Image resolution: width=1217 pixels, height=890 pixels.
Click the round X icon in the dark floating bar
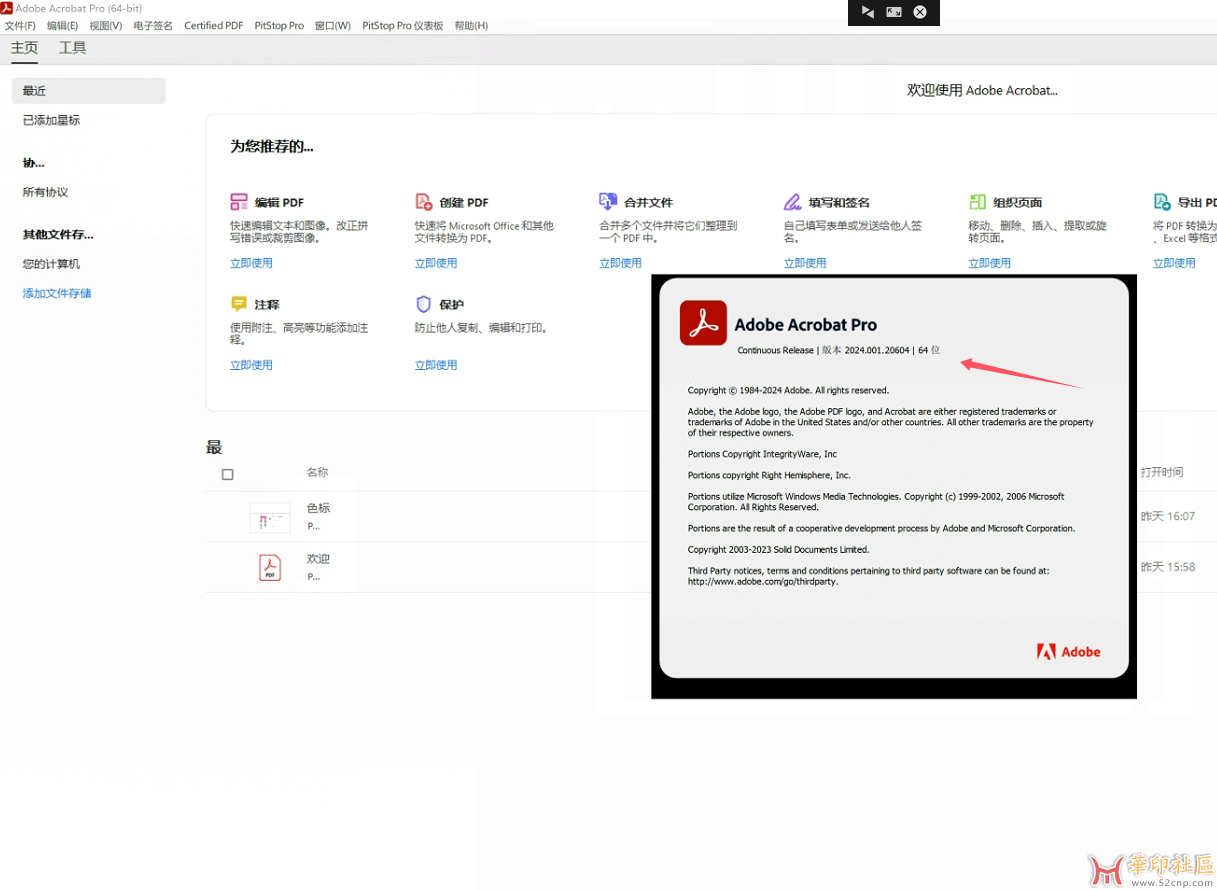pyautogui.click(x=920, y=12)
